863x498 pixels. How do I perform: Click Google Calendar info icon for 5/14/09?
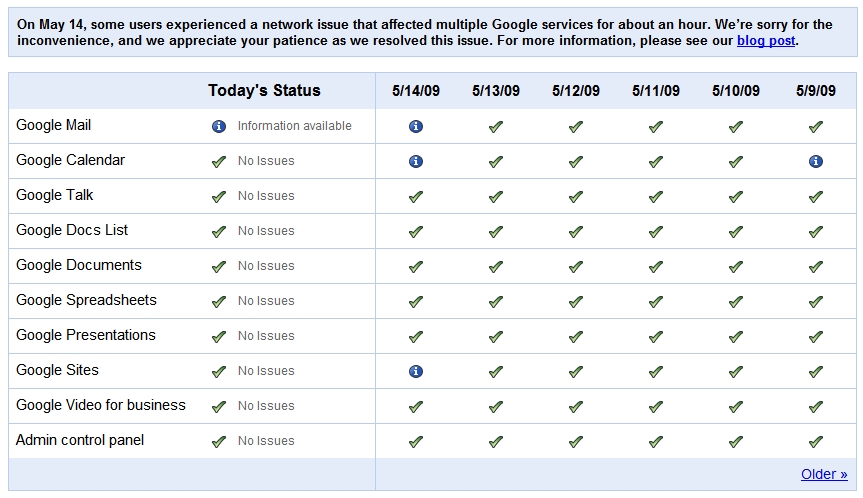pyautogui.click(x=416, y=162)
